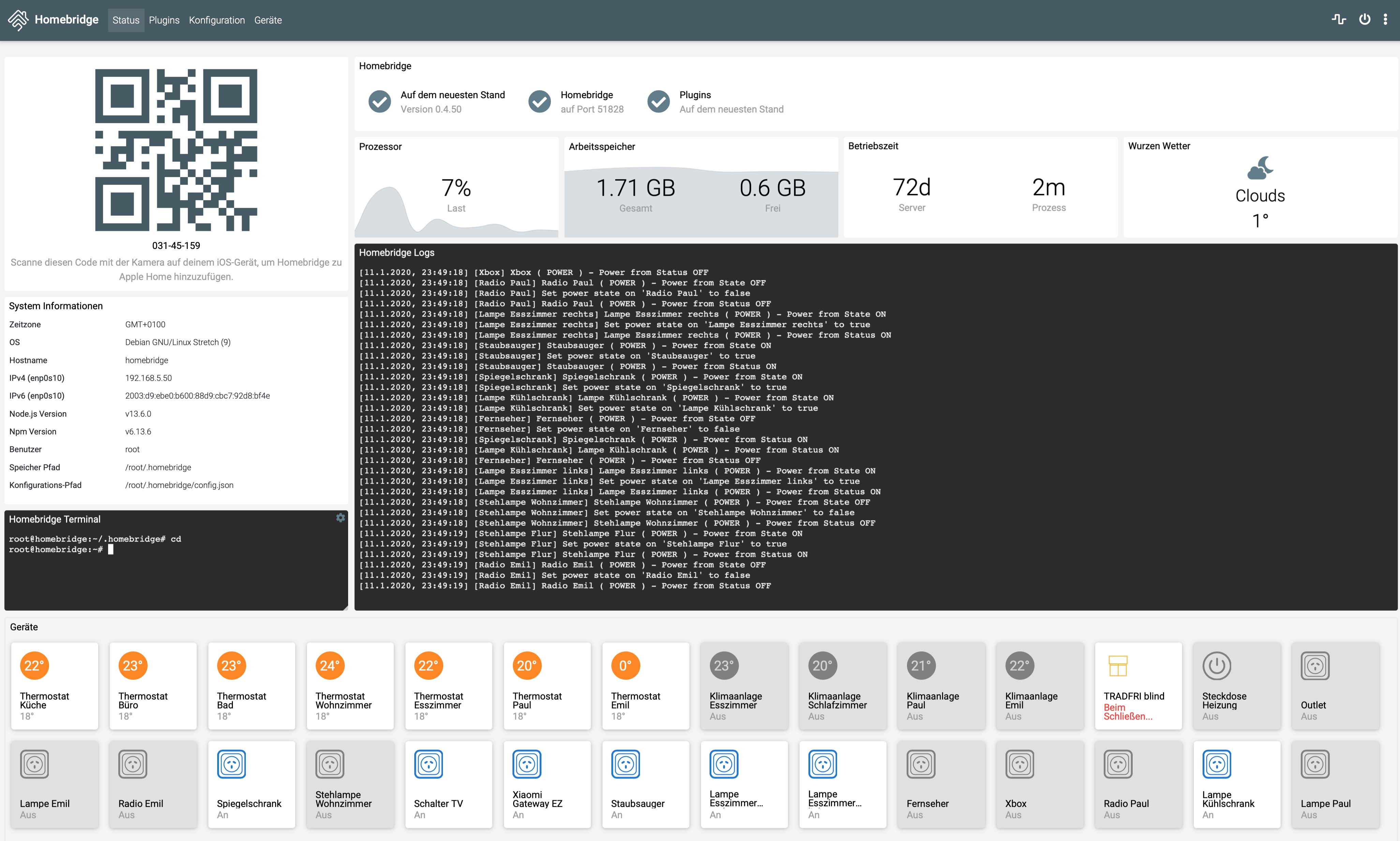Open Thermostat Küche temperature control

(55, 686)
